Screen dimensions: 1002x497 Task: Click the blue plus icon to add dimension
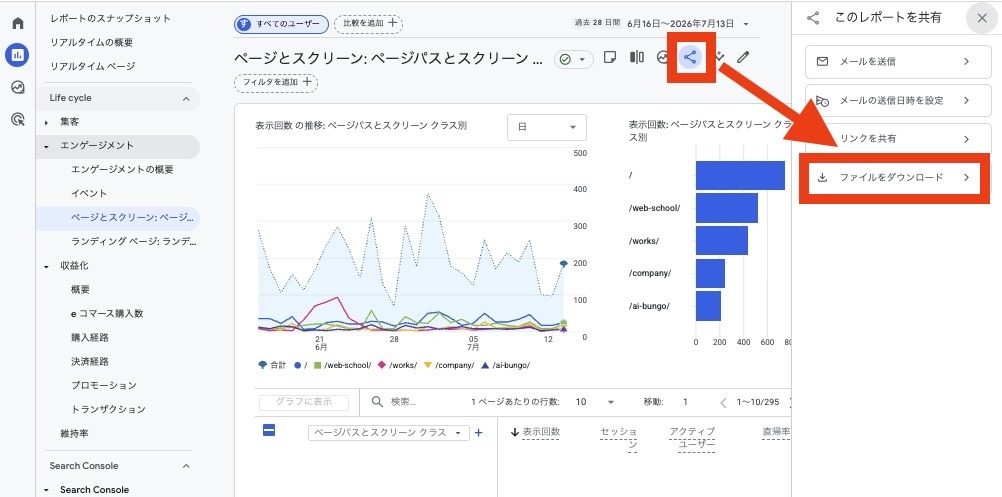pyautogui.click(x=479, y=433)
